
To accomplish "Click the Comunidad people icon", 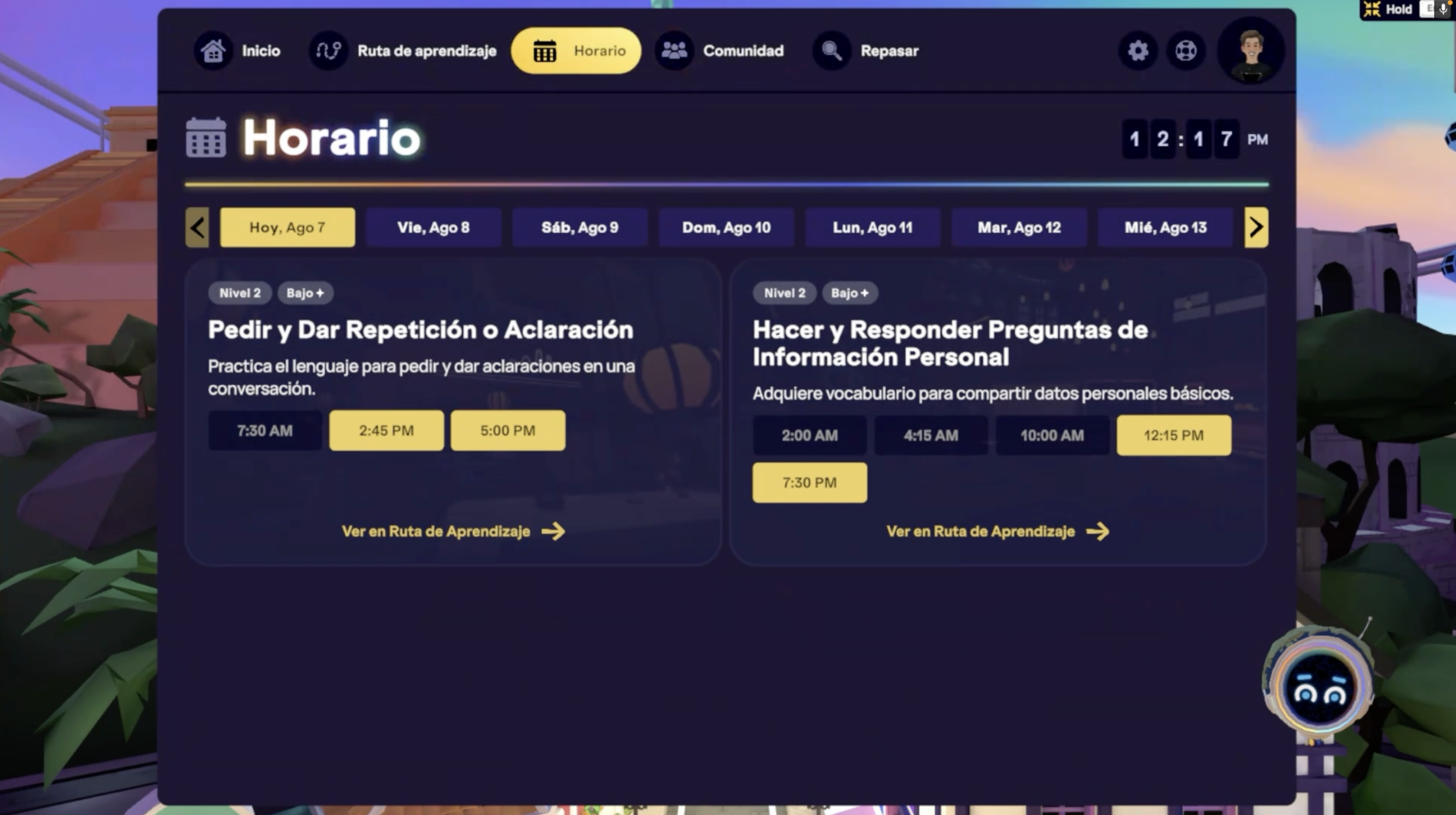I will click(x=674, y=51).
